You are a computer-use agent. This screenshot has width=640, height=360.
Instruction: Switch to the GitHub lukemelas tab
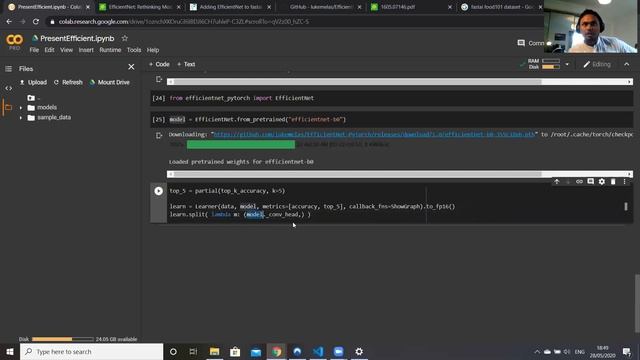321,7
